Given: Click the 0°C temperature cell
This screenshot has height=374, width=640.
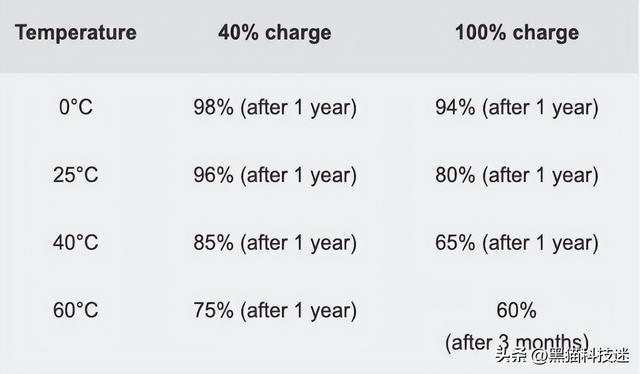Looking at the screenshot, I should (x=76, y=107).
